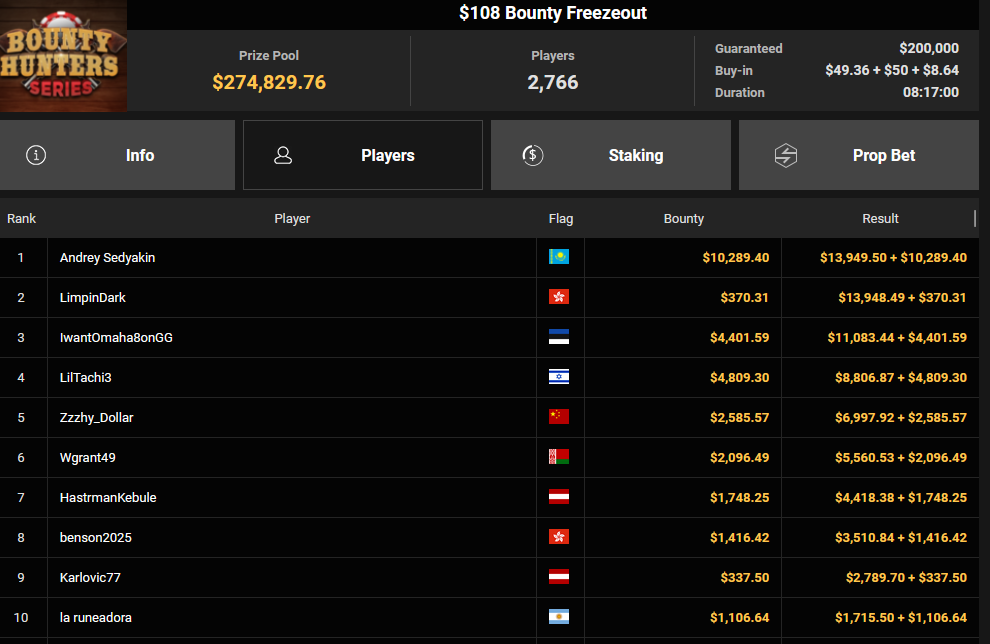This screenshot has height=644, width=990.
Task: Click LimpinDark's Hong Kong flag icon
Action: [559, 297]
